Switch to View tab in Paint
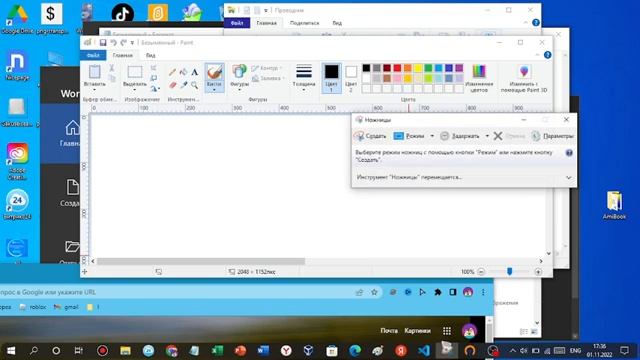 click(151, 55)
